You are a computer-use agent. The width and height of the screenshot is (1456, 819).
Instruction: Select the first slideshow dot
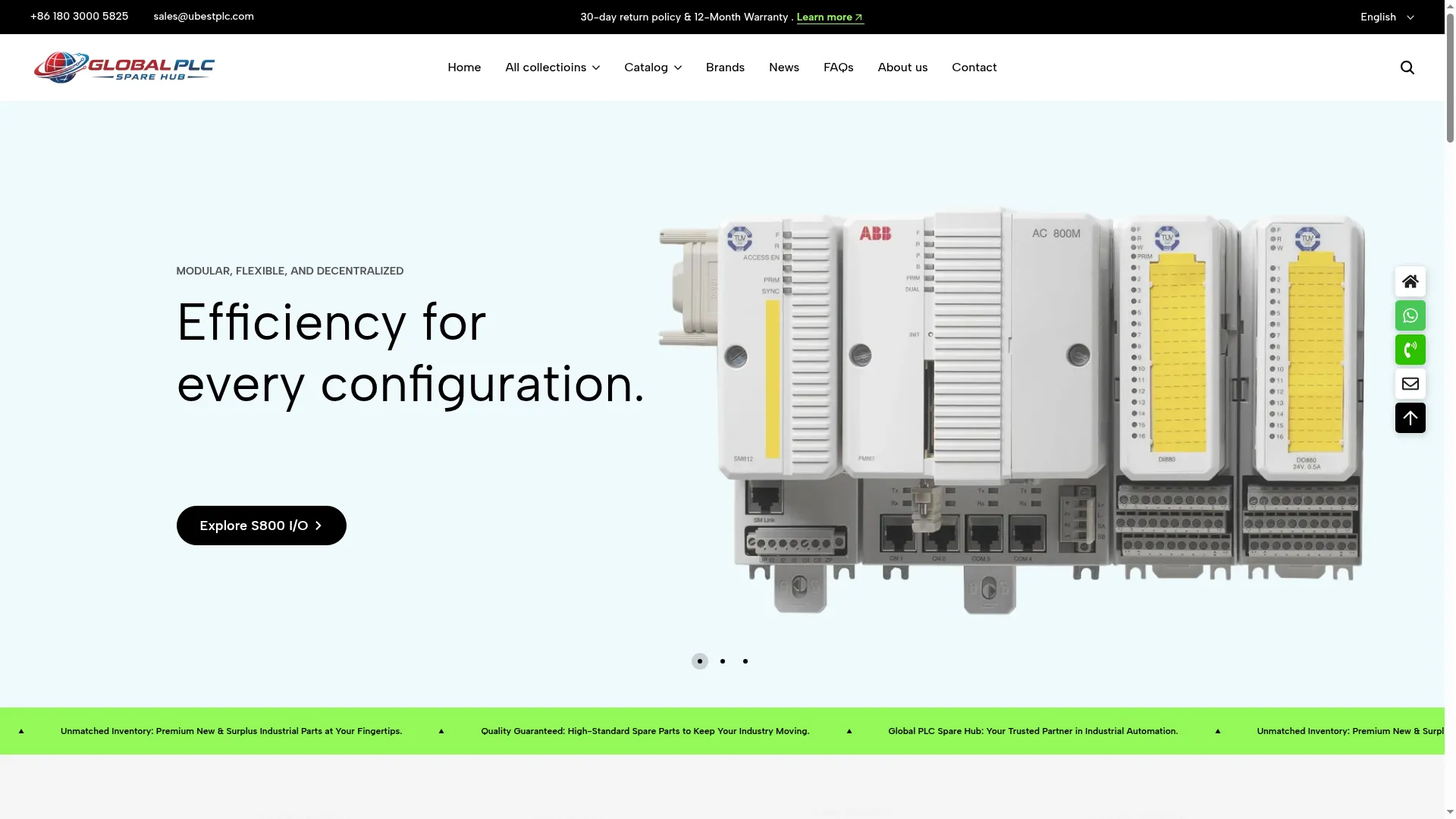pos(699,661)
